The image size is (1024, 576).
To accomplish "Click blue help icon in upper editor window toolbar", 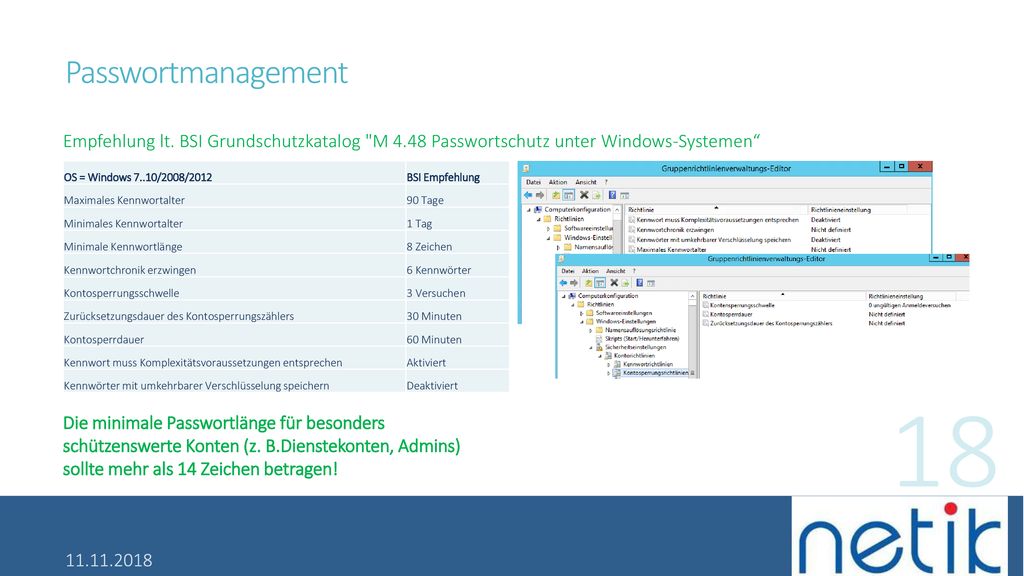I will pyautogui.click(x=612, y=195).
